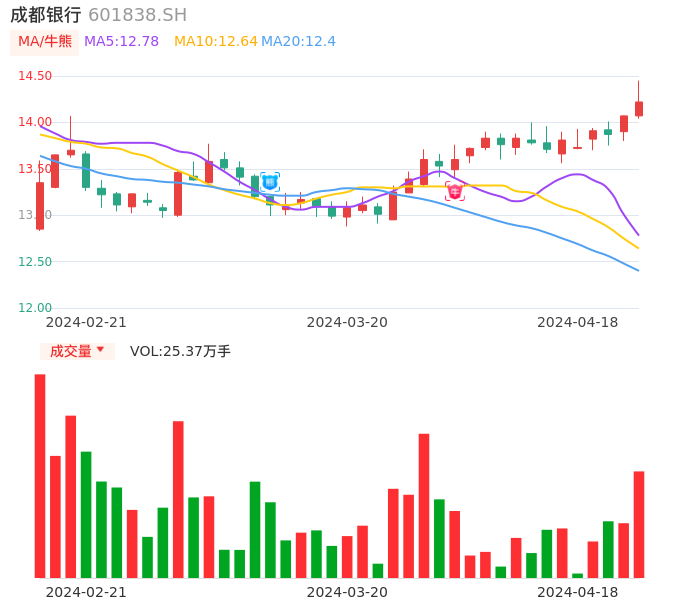Click the MA5:12.78 legend label

click(121, 42)
